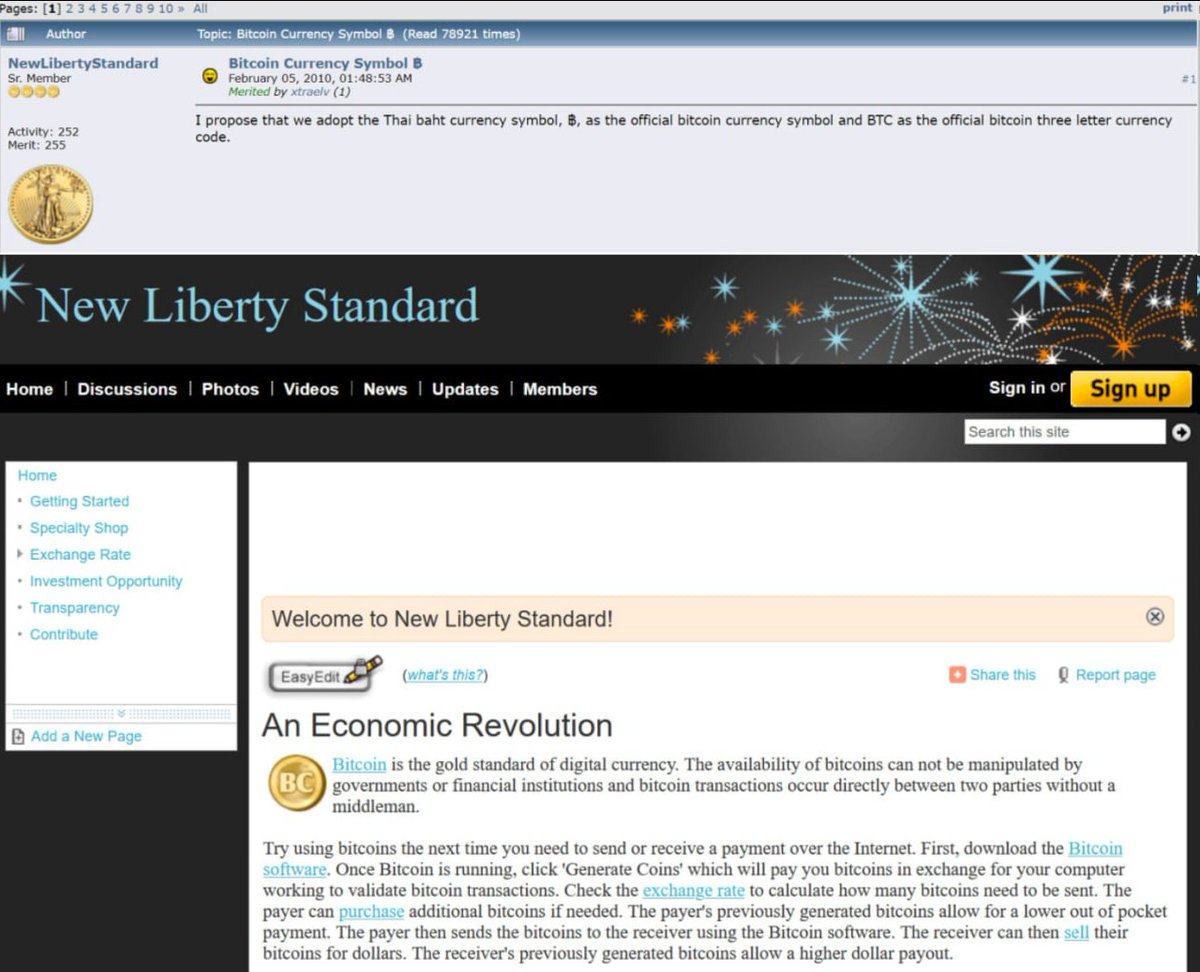Screen dimensions: 1200x972
Task: Open the News tab
Action: pyautogui.click(x=385, y=389)
